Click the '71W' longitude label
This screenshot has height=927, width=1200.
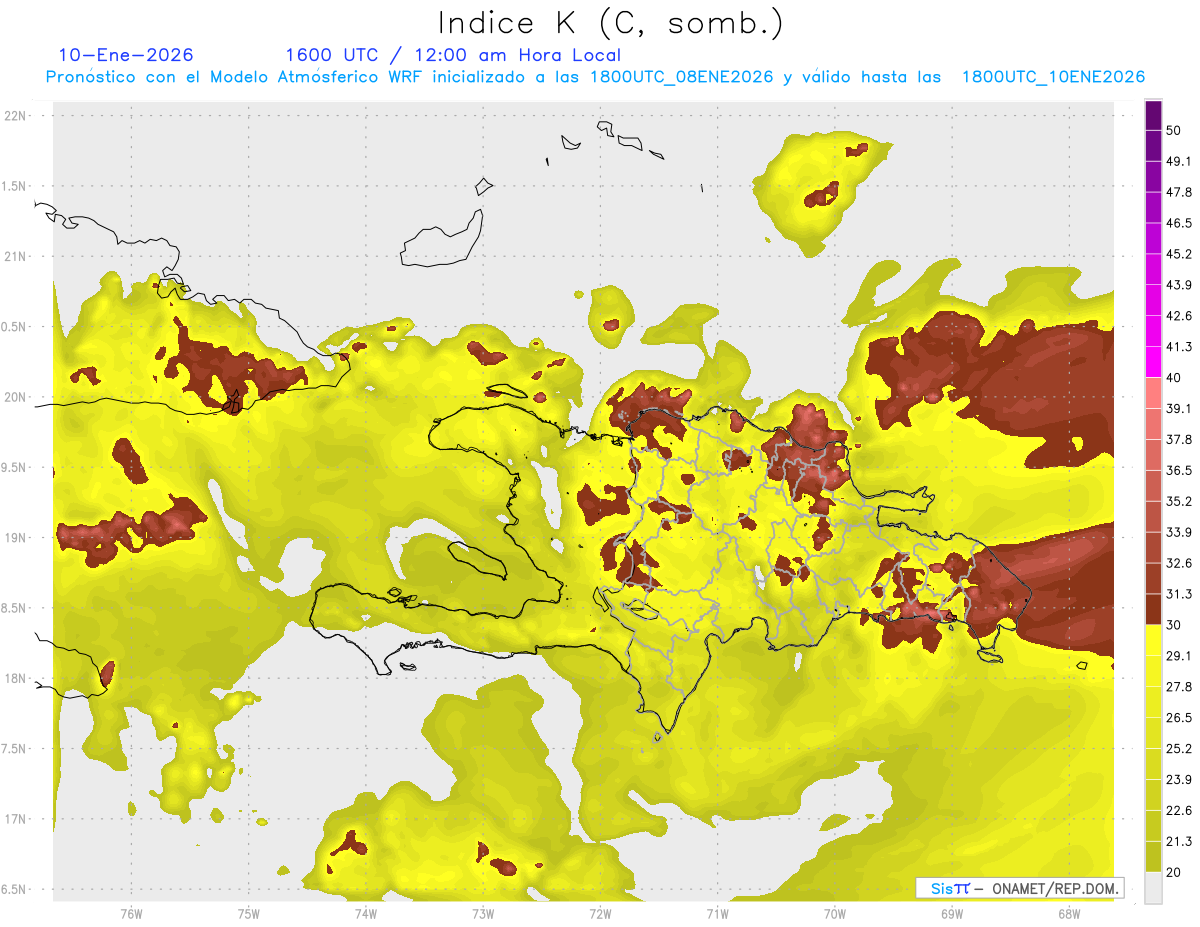pyautogui.click(x=717, y=914)
